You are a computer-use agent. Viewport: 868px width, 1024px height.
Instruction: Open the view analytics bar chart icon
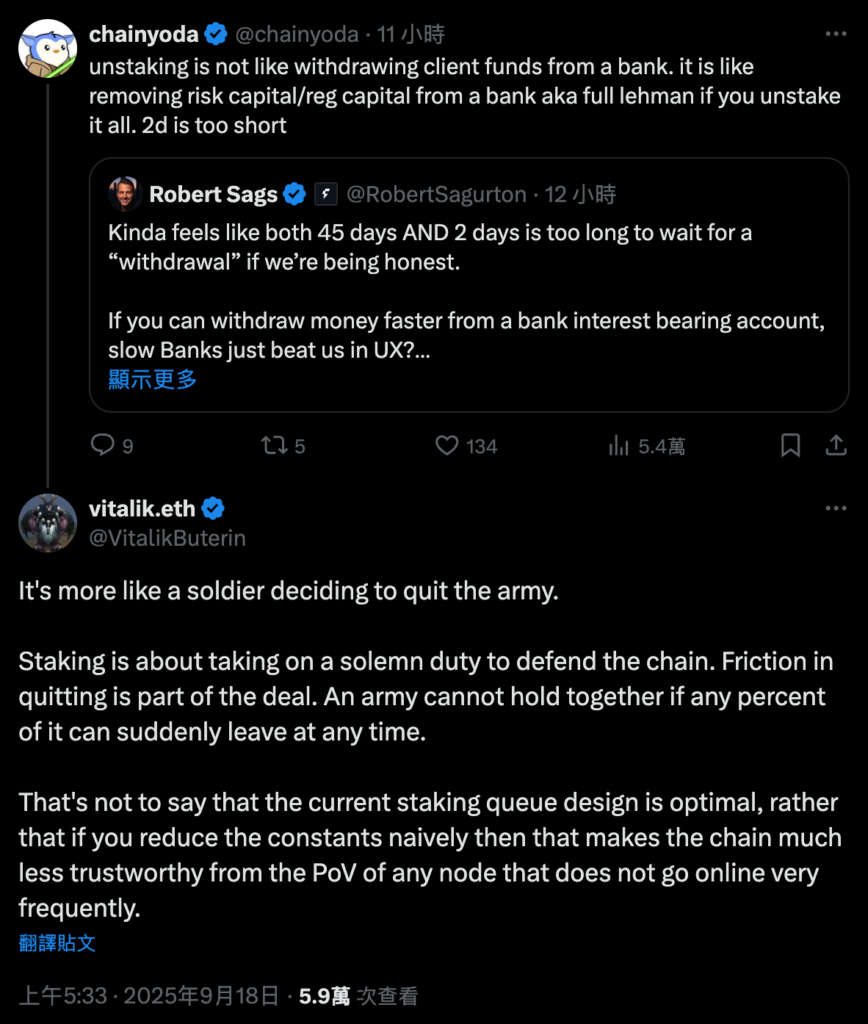(x=619, y=445)
